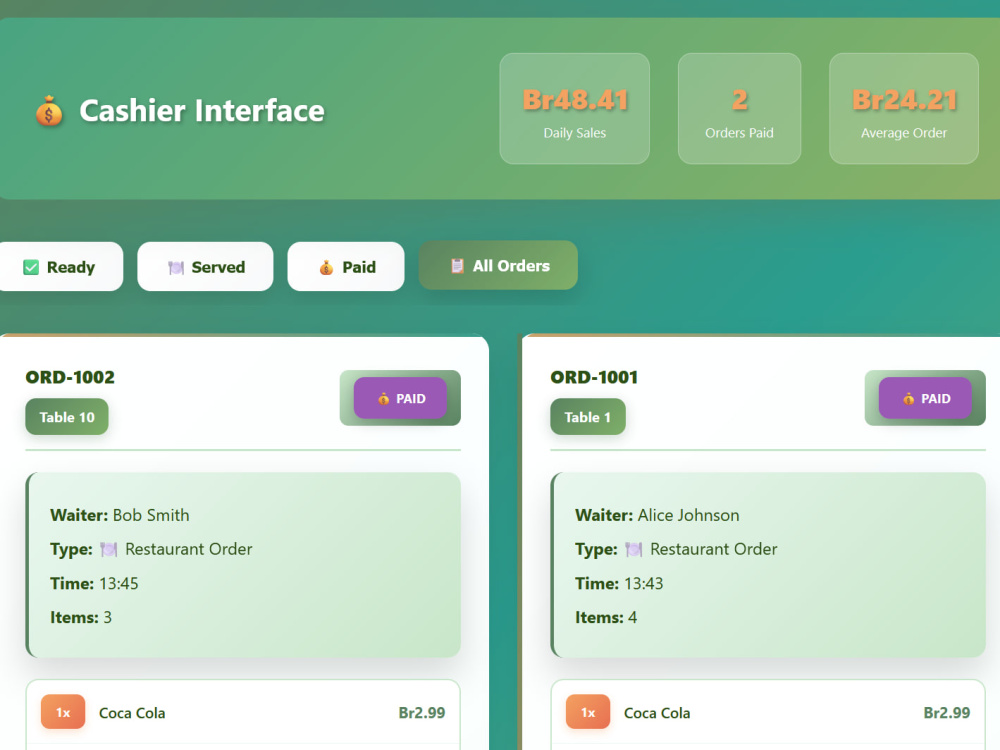Click the clipboard icon on All Orders
Image resolution: width=1000 pixels, height=750 pixels.
click(457, 265)
